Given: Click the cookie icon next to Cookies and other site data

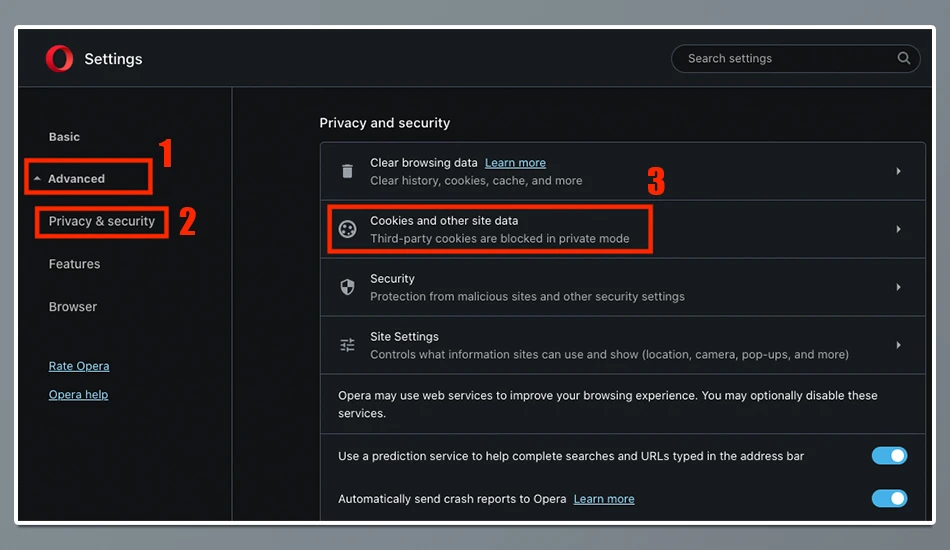Looking at the screenshot, I should (x=347, y=229).
